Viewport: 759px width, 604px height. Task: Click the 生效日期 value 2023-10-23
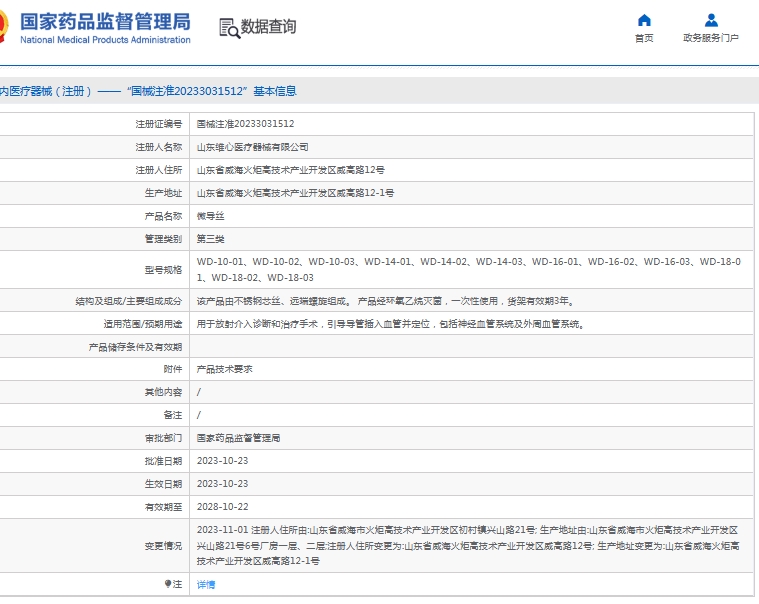[x=223, y=484]
